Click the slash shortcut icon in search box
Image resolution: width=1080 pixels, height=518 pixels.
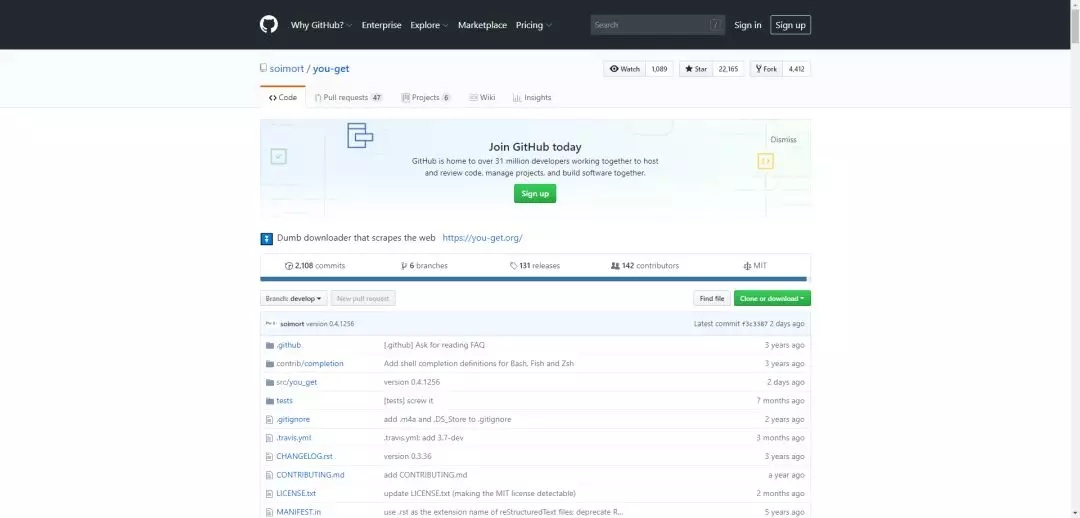click(716, 25)
